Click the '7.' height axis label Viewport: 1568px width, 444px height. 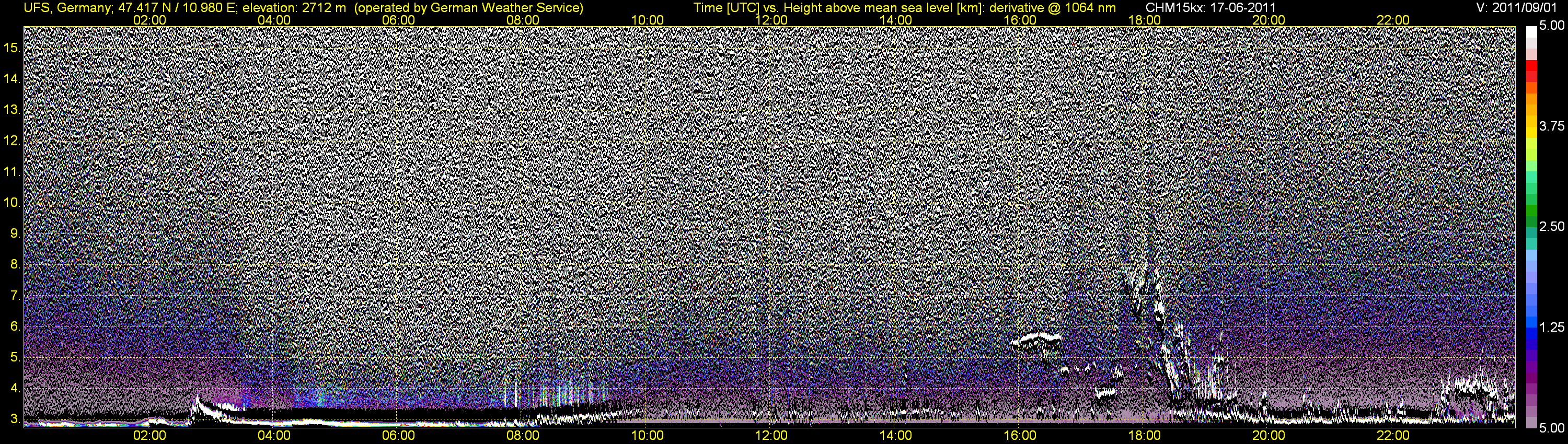pos(15,296)
